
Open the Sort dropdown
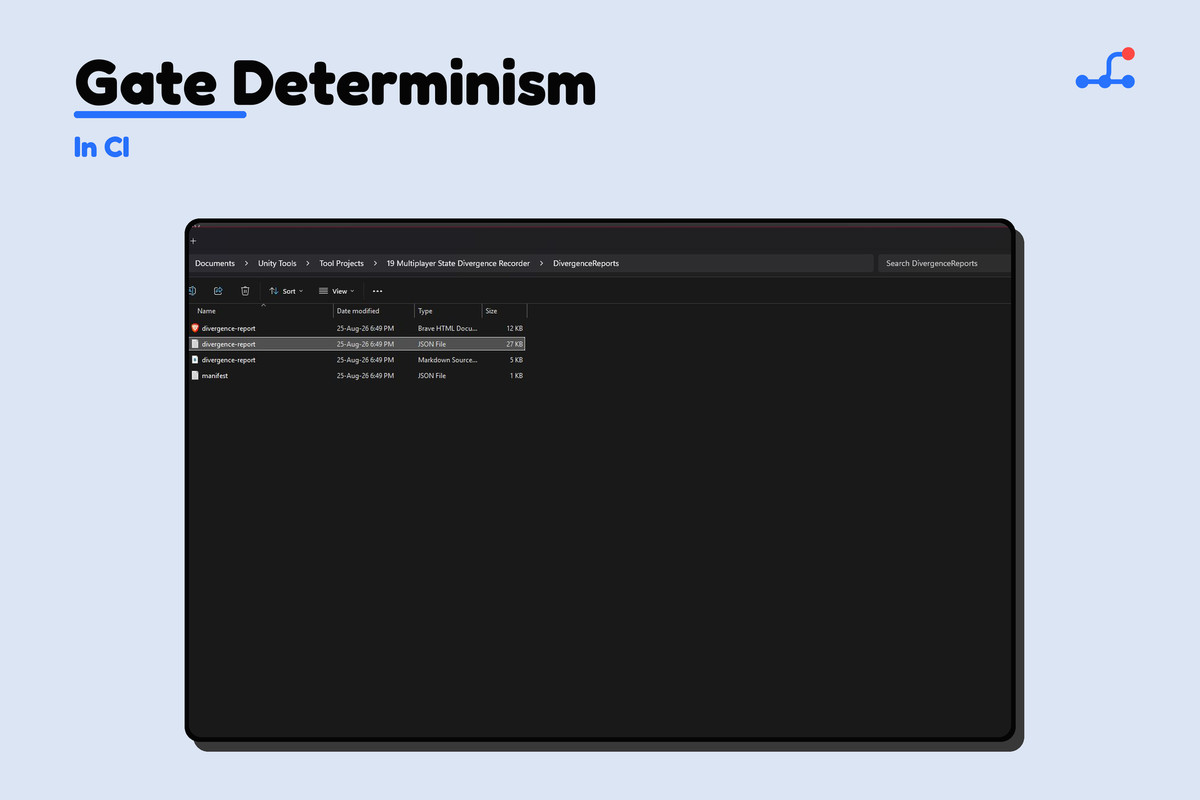286,291
